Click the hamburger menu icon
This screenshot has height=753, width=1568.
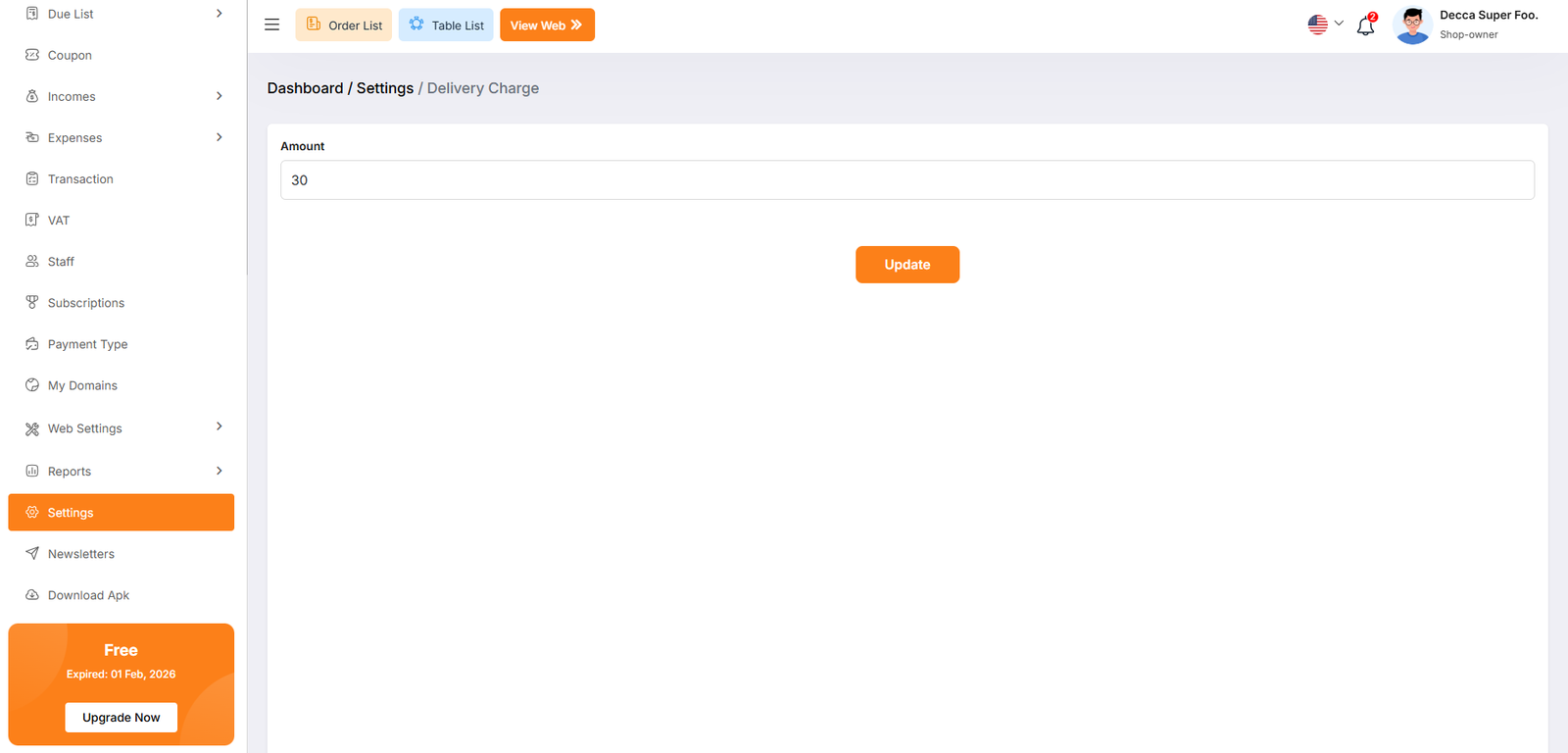(x=272, y=25)
